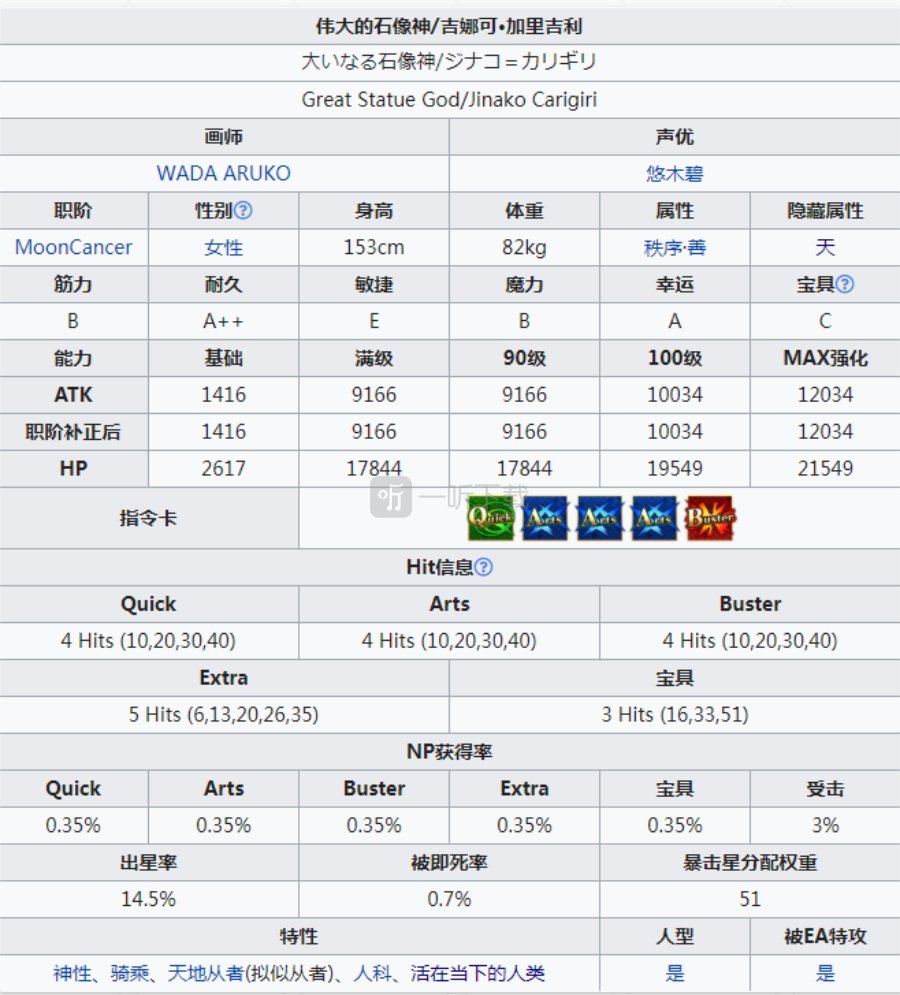Follow the MoonCancer class link
Image resolution: width=900 pixels, height=995 pixels.
tap(74, 247)
